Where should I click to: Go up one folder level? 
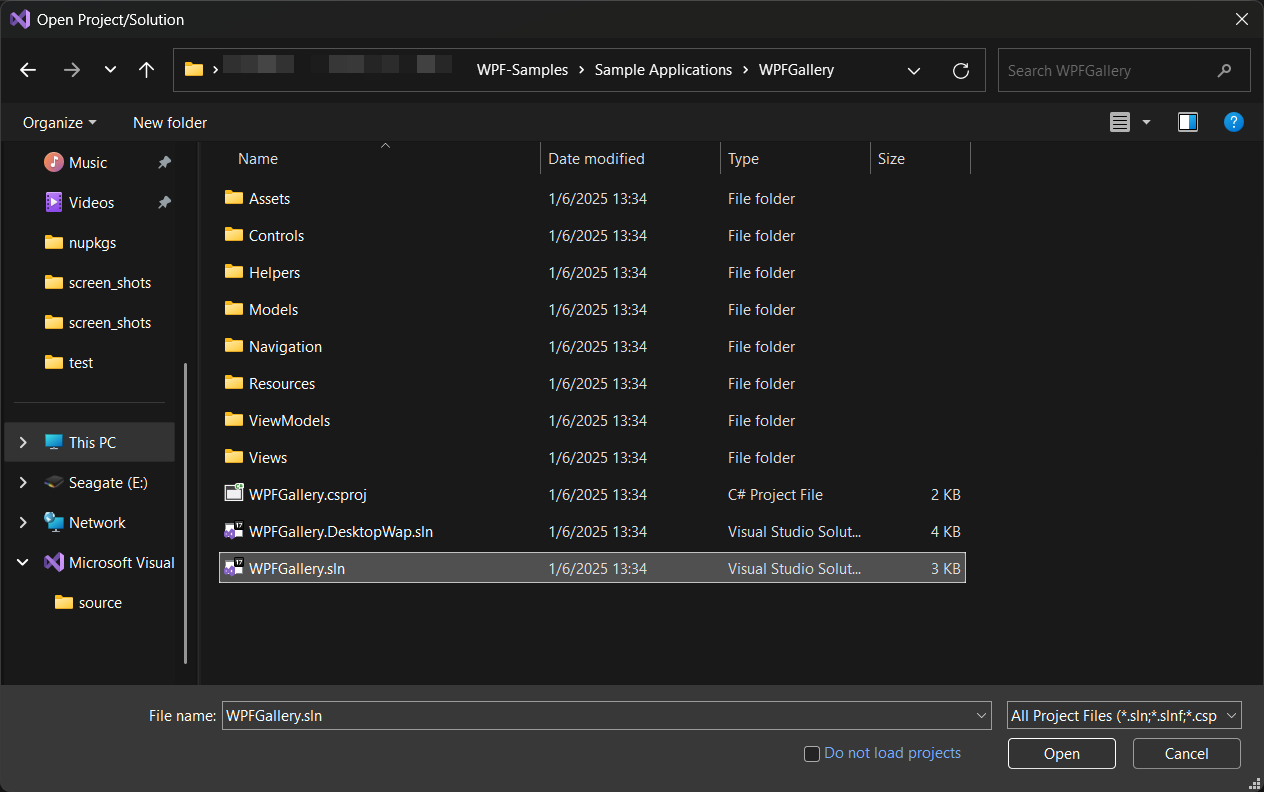pos(147,70)
